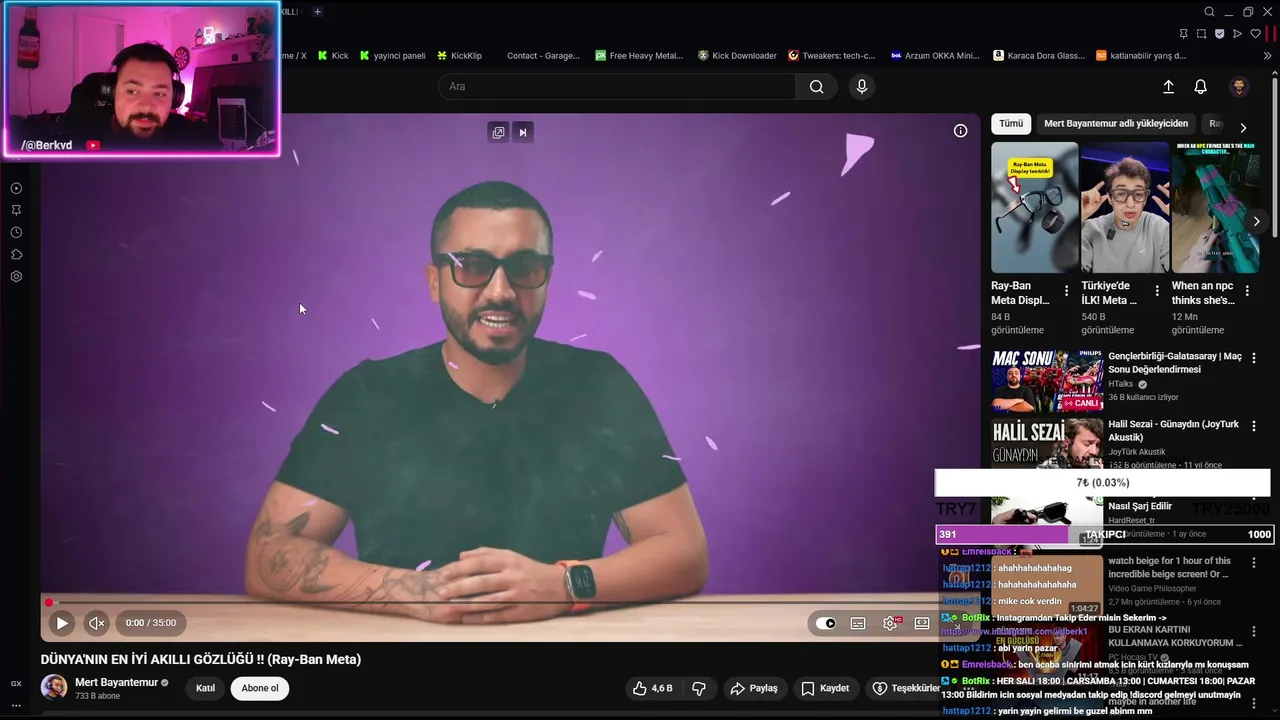Viewport: 1280px width, 720px height.
Task: Open options for Halil Sezai Günaydın video
Action: point(1254,425)
